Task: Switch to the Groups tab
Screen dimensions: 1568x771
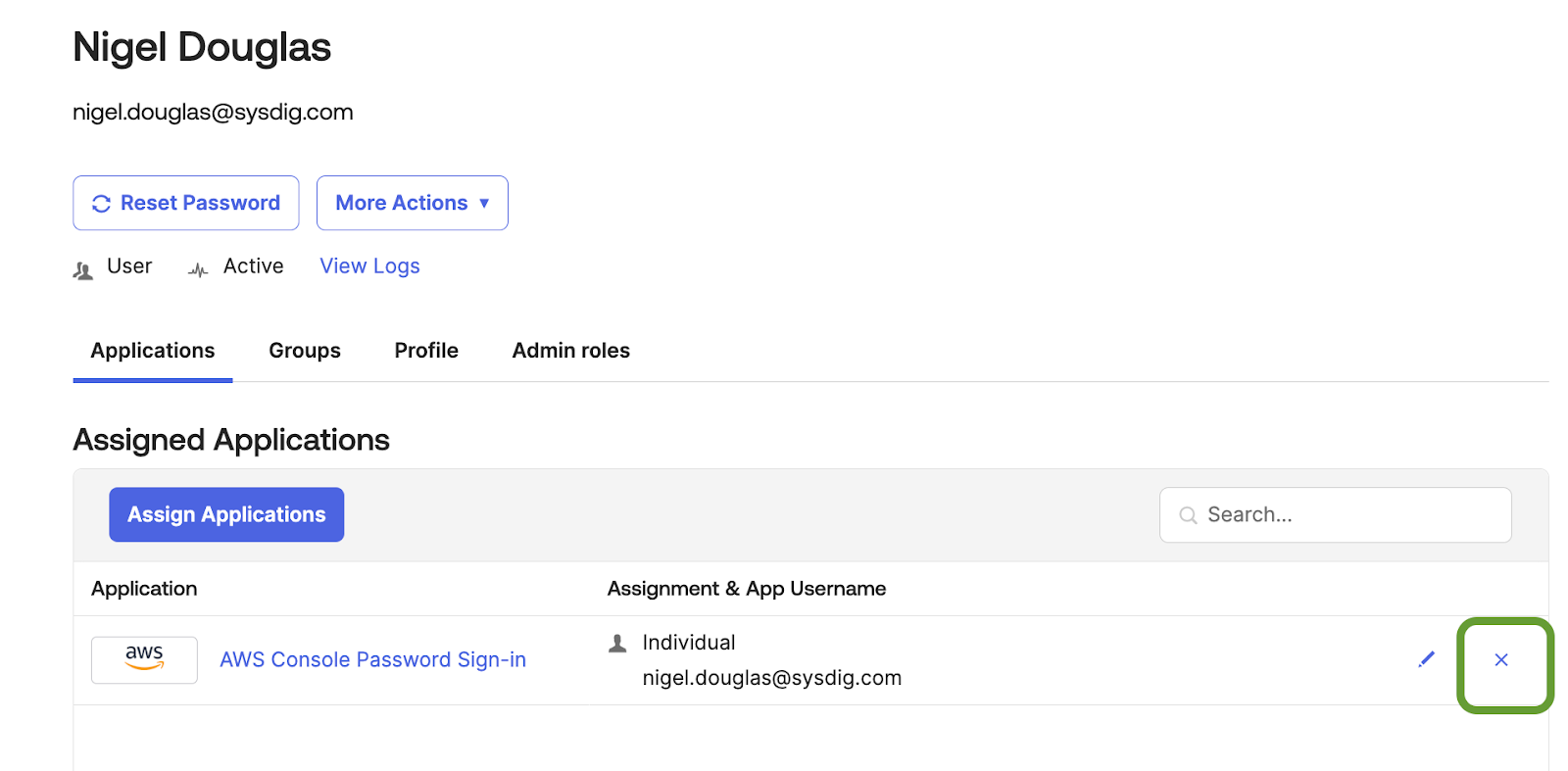Action: click(305, 351)
